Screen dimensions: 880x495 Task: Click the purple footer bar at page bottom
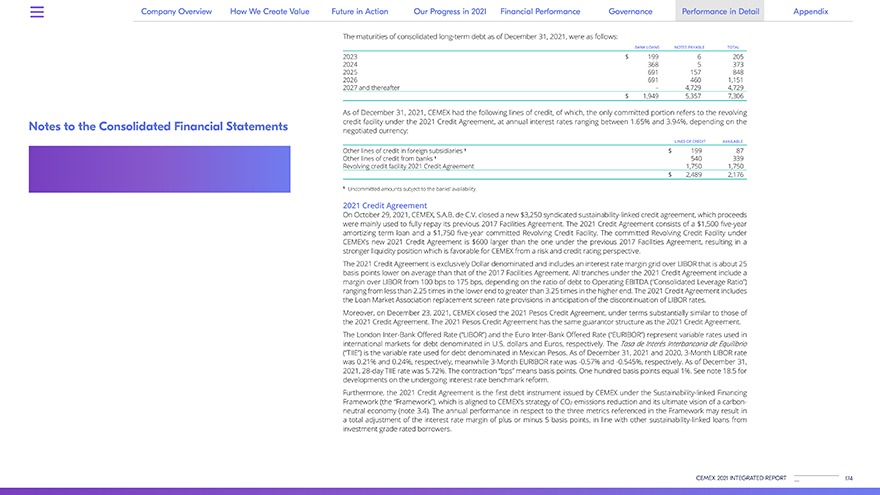pyautogui.click(x=440, y=491)
